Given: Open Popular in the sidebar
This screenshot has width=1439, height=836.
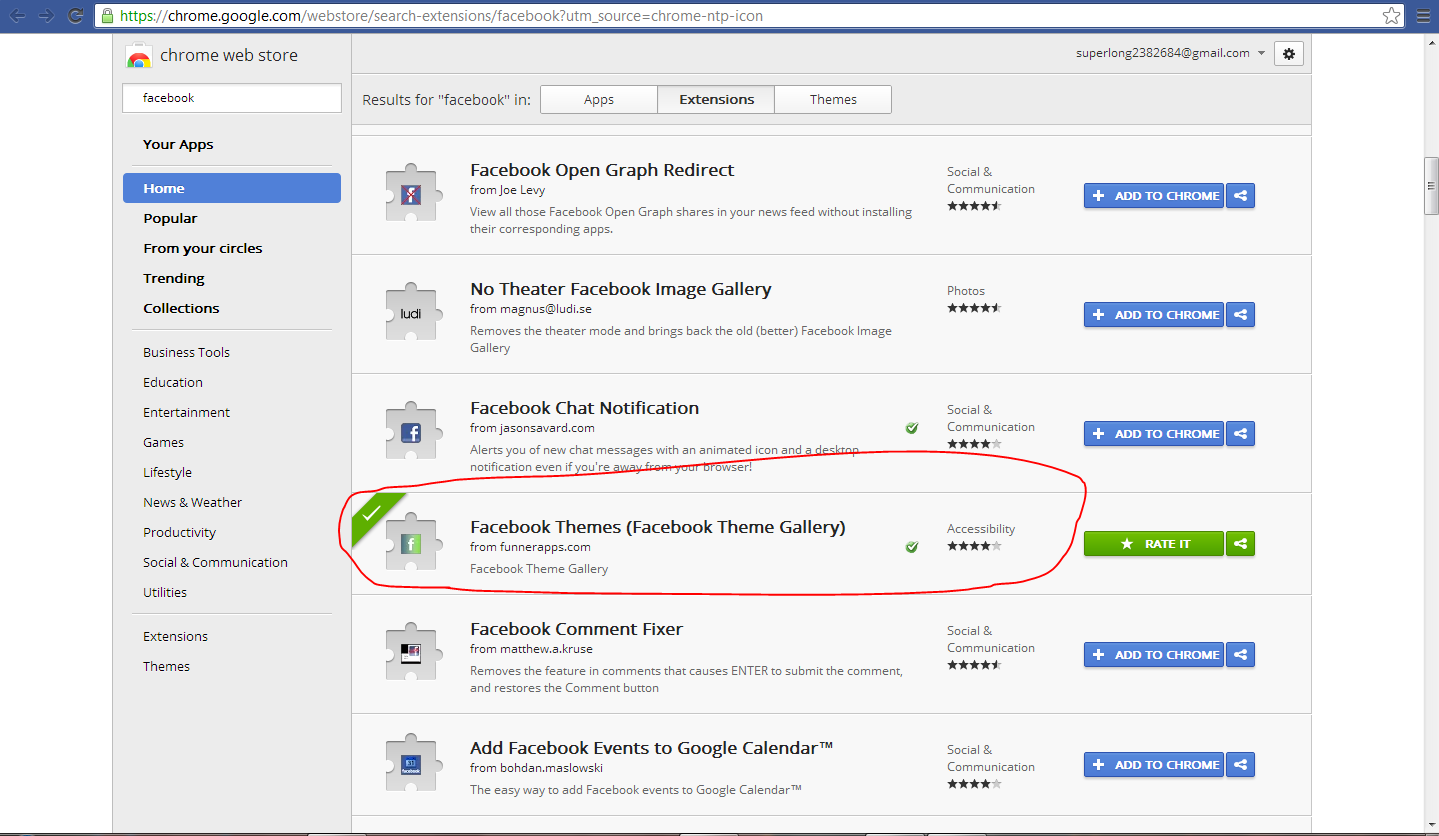Looking at the screenshot, I should 170,218.
